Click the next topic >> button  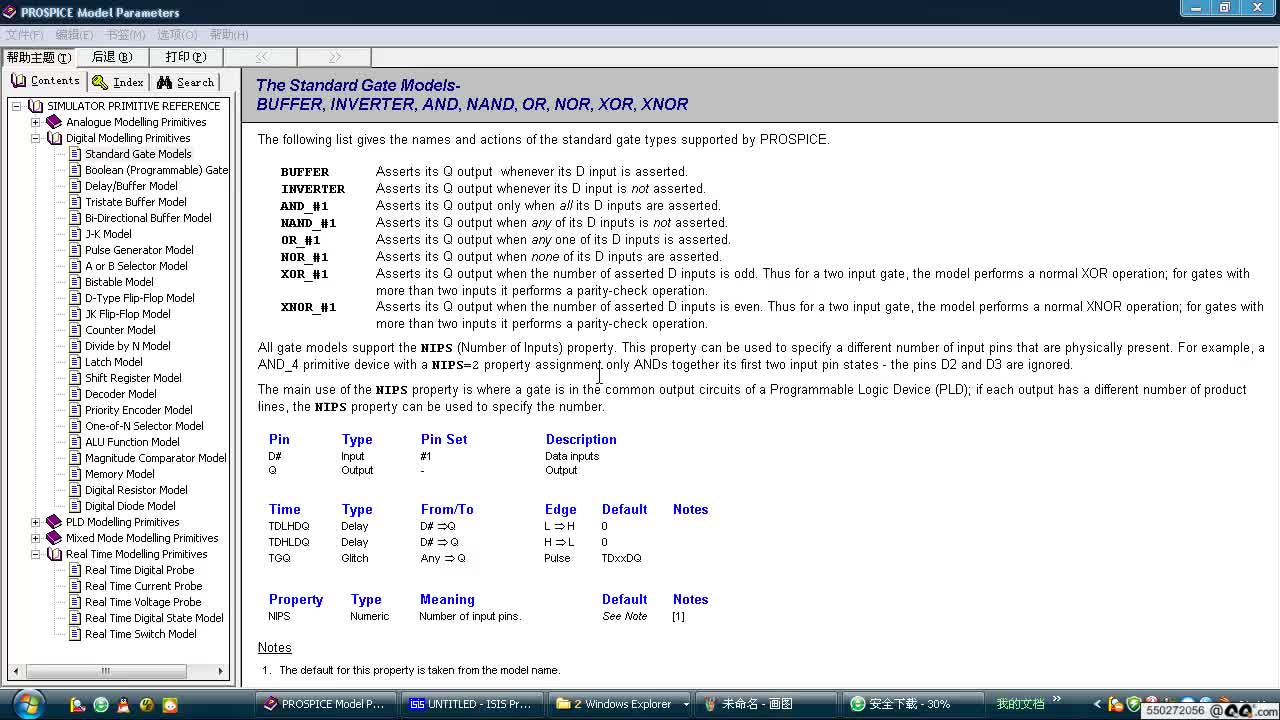tap(334, 57)
